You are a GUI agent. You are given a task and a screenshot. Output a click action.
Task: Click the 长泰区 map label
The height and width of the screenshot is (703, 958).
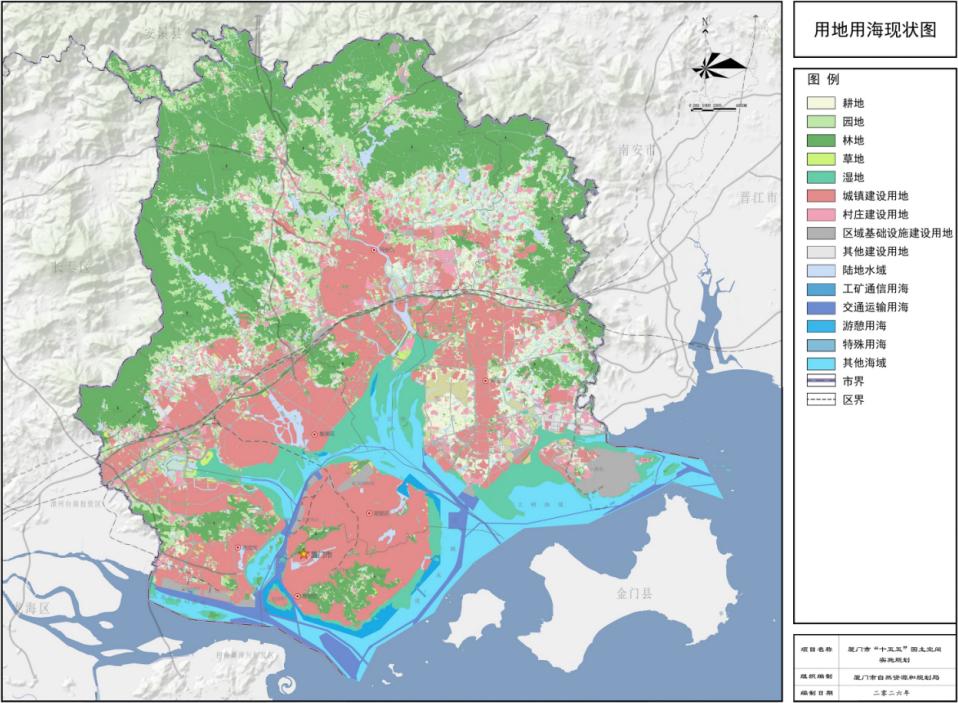point(71,267)
